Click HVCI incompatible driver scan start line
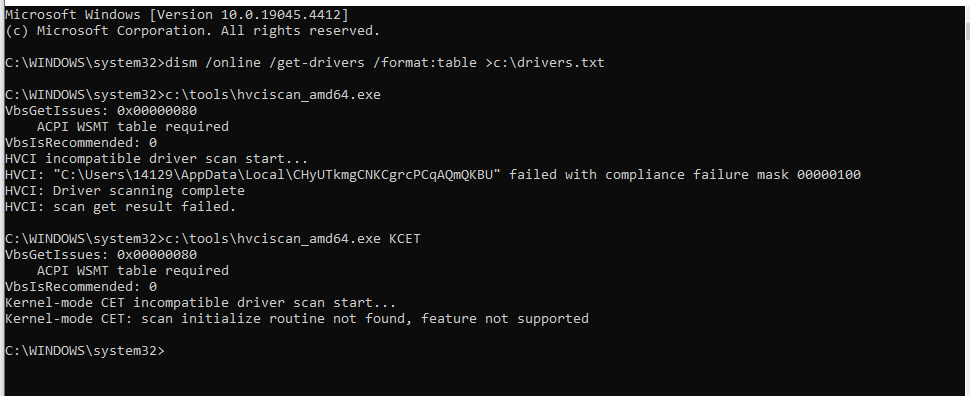Image resolution: width=970 pixels, height=396 pixels. click(x=157, y=158)
